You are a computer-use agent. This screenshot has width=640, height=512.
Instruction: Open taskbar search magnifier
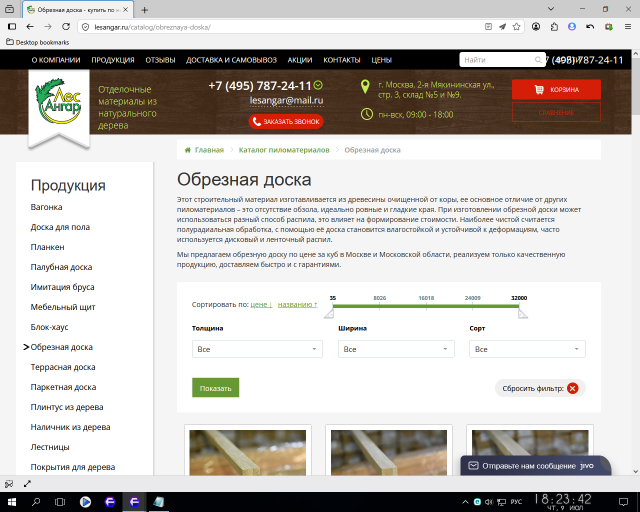pyautogui.click(x=36, y=502)
